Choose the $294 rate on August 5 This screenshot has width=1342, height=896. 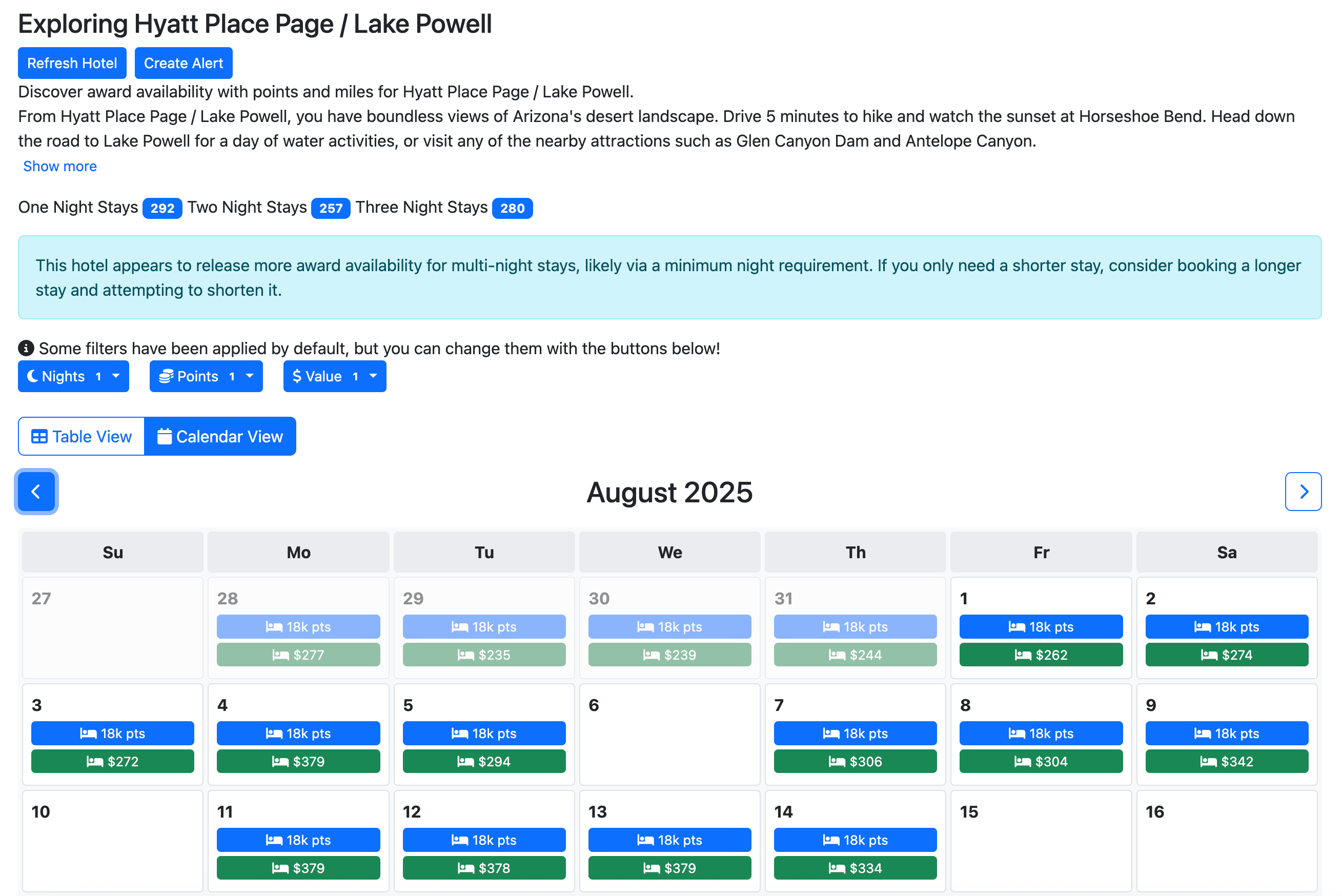pos(484,761)
